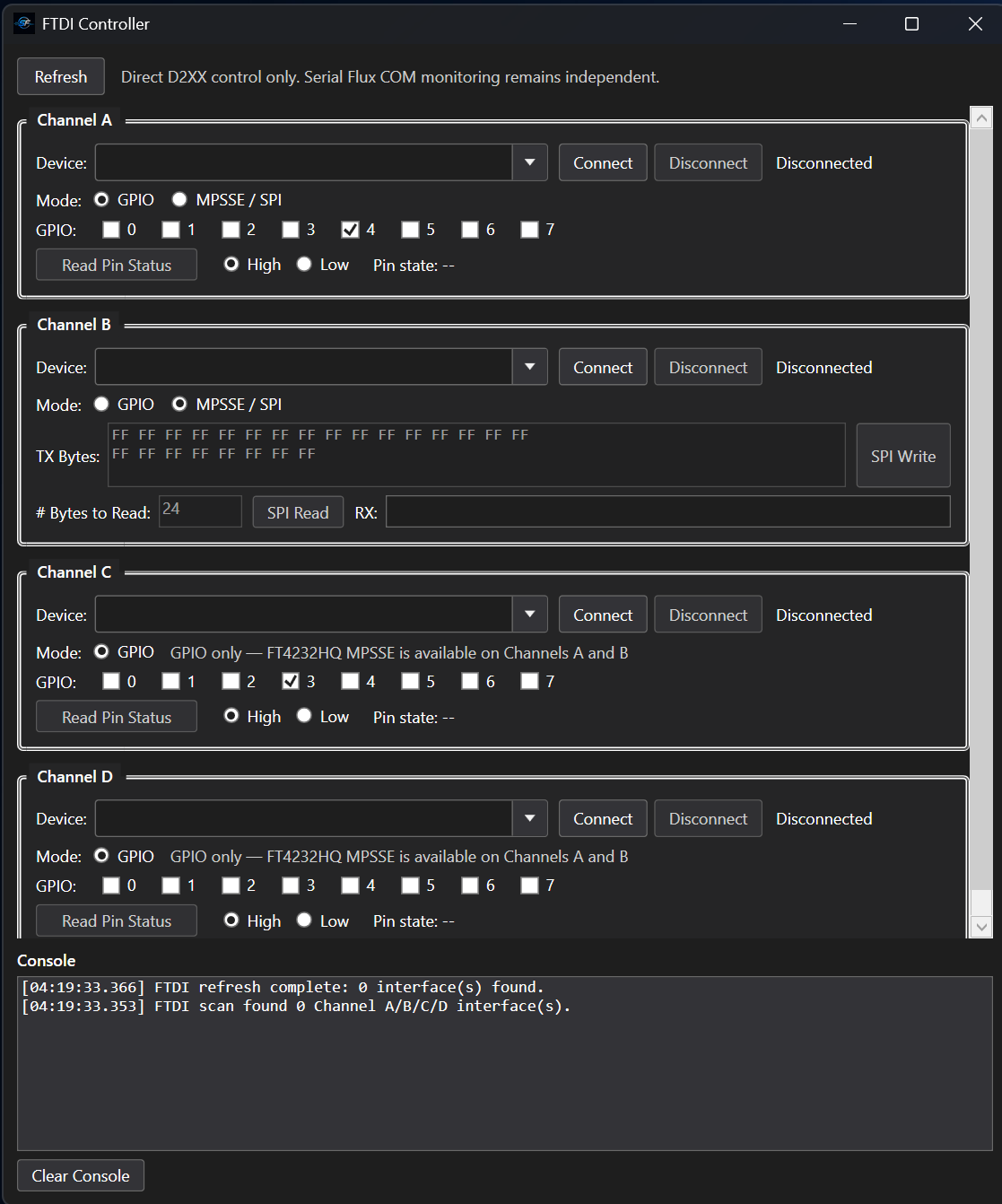Check GPIO pin 0 on Channel A
1002x1204 pixels.
point(111,230)
